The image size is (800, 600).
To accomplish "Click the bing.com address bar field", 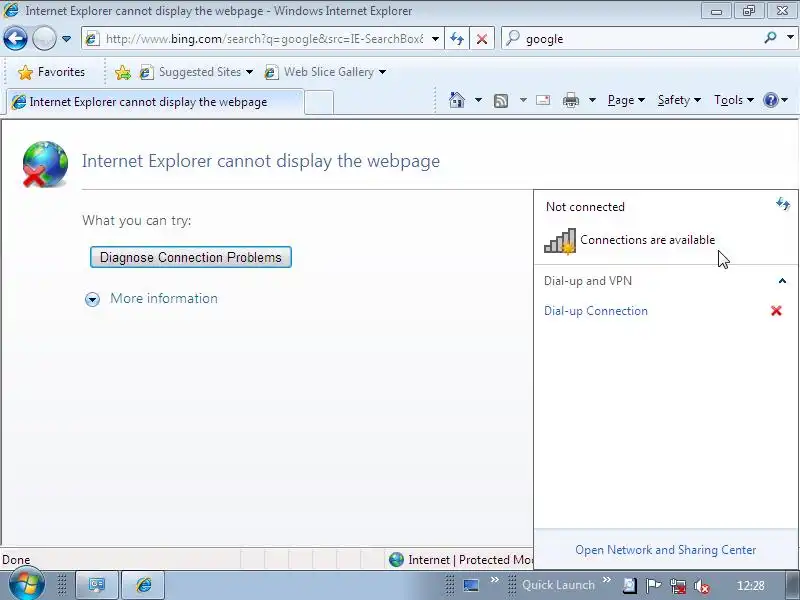I will tap(264, 39).
